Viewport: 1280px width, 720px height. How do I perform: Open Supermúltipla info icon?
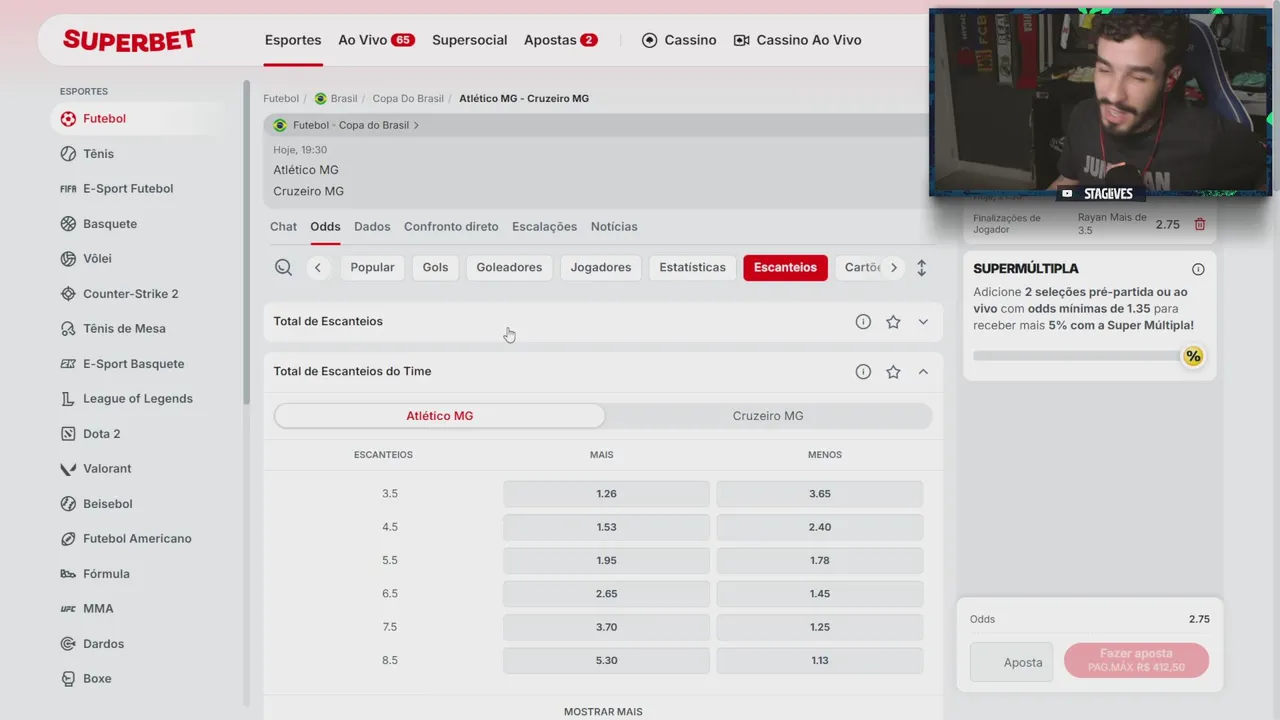pos(1198,269)
